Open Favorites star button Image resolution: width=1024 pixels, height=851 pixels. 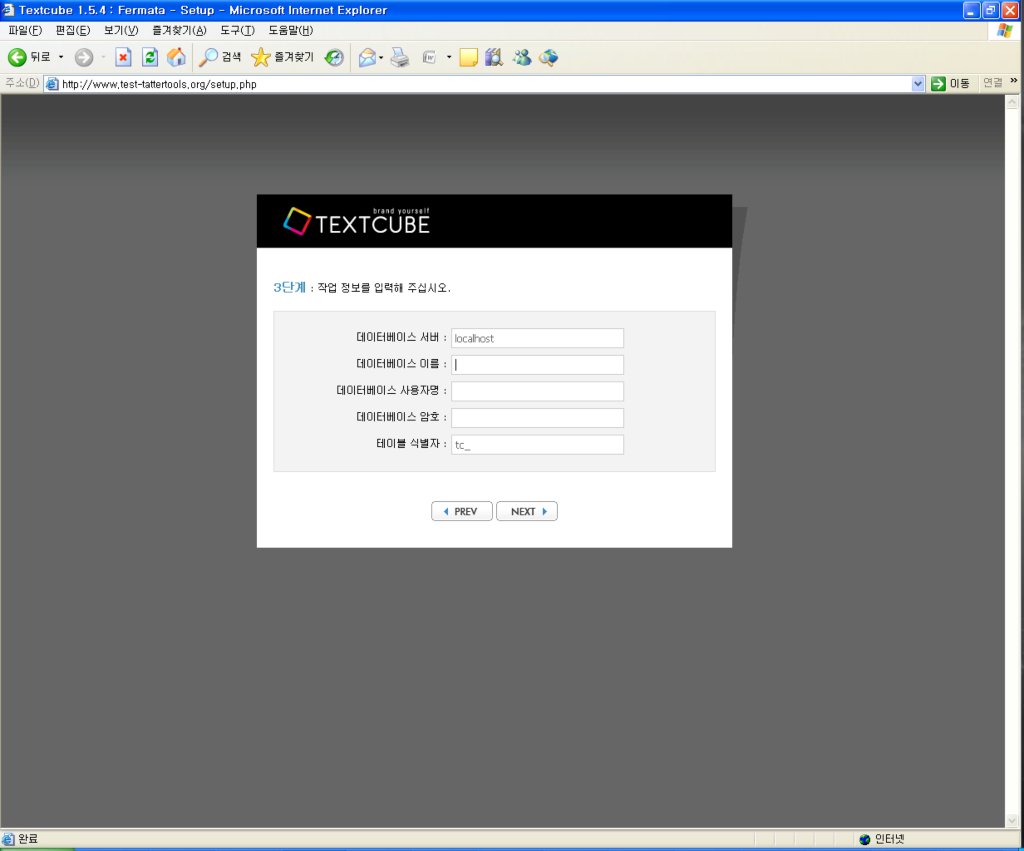[x=282, y=57]
